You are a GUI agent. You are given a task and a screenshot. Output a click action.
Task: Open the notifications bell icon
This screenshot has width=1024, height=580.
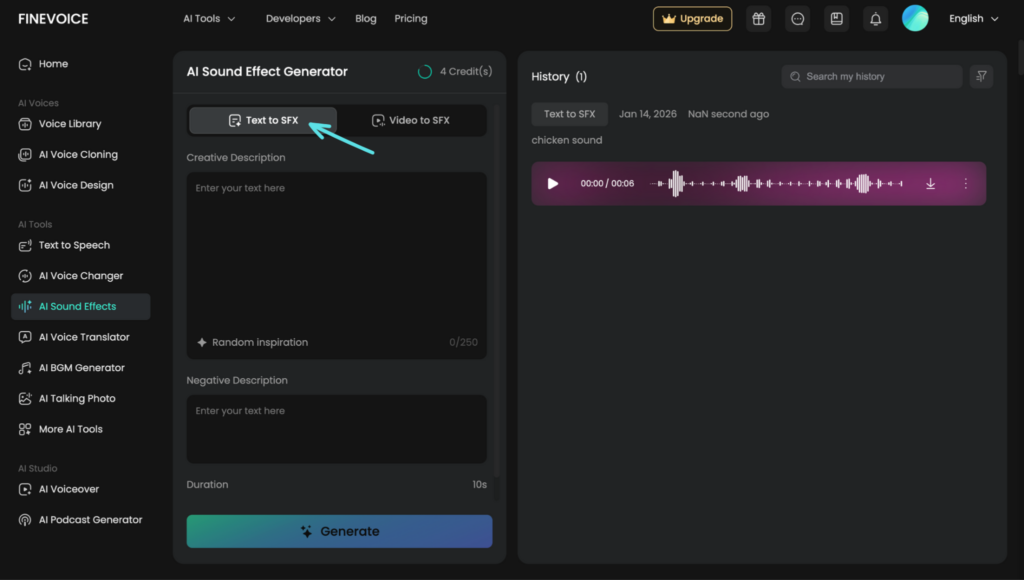(x=876, y=19)
